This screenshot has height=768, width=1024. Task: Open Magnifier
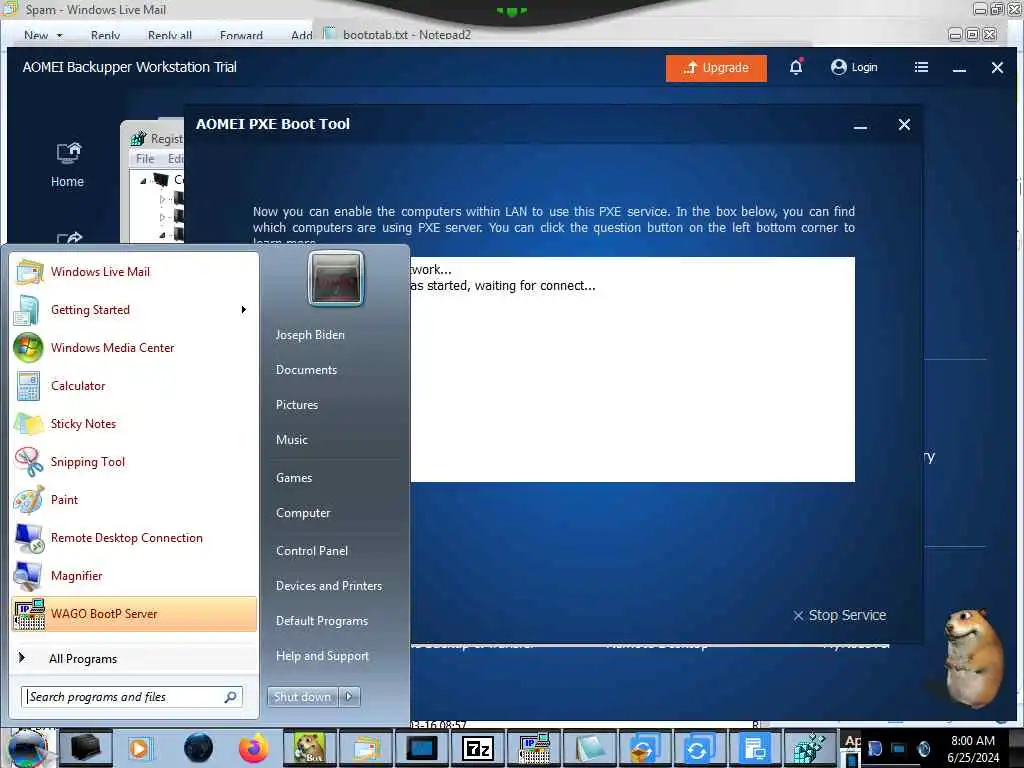point(134,575)
